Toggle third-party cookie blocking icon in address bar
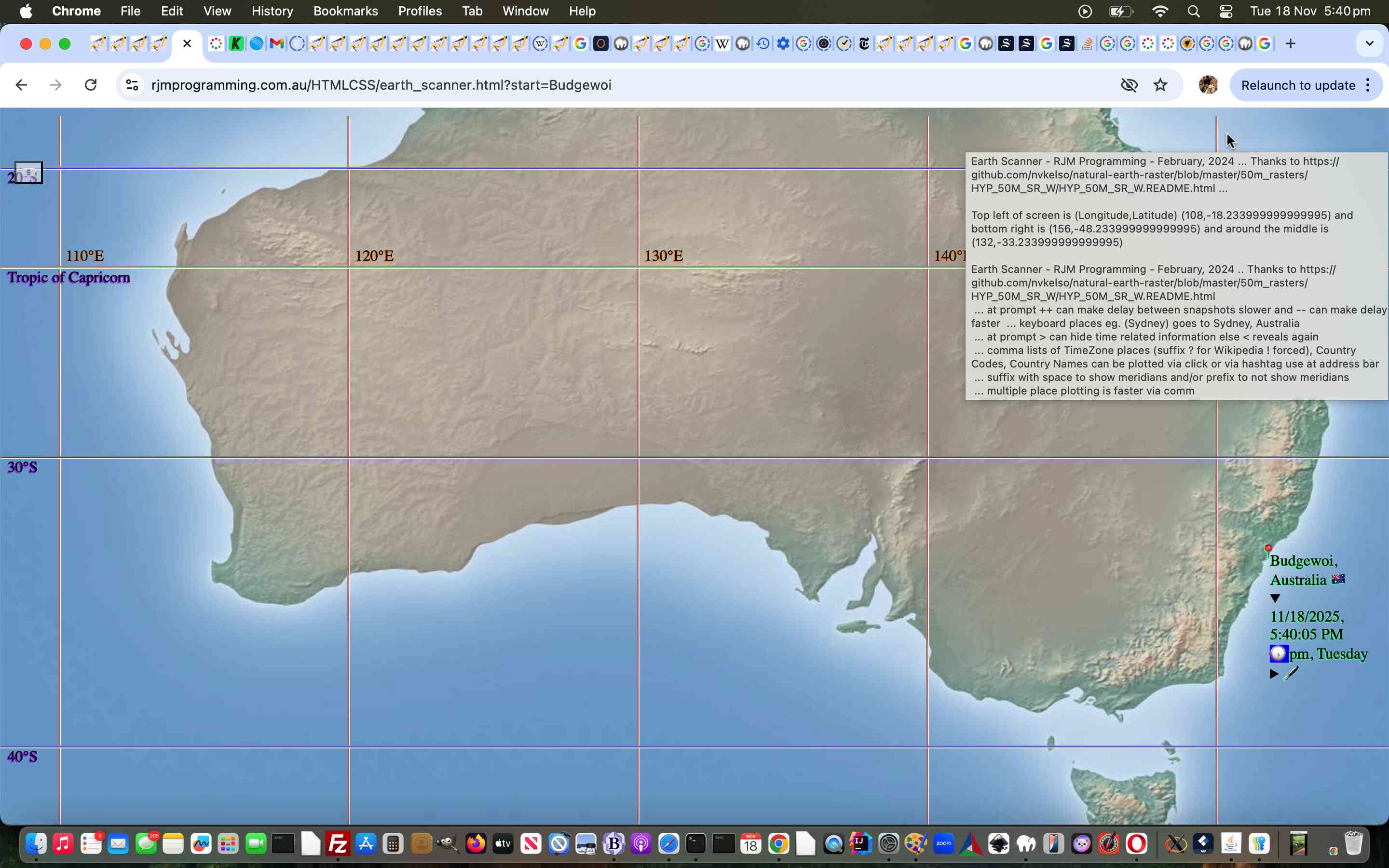This screenshot has width=1389, height=868. coord(1129,84)
